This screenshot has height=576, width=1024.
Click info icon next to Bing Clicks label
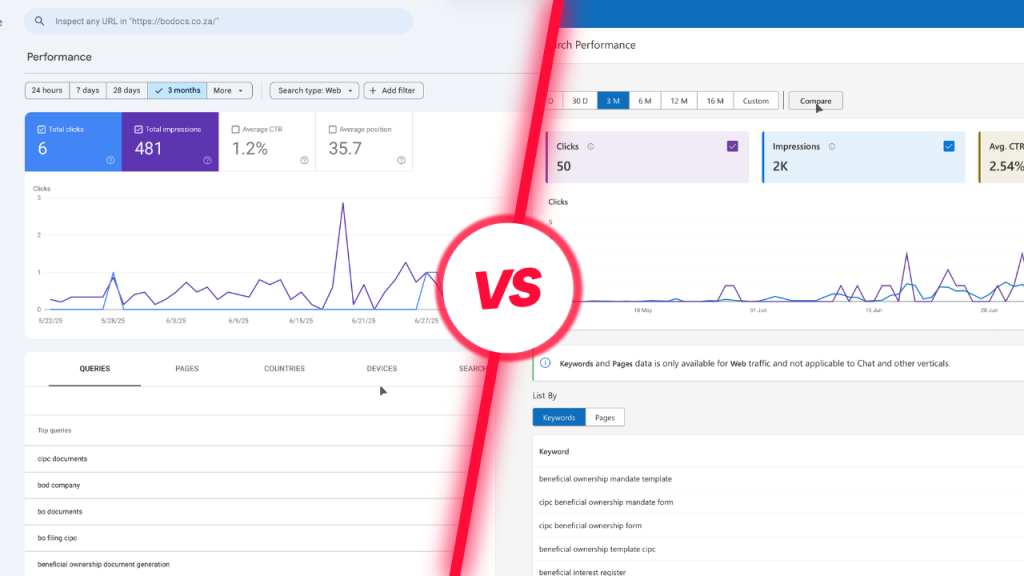590,147
